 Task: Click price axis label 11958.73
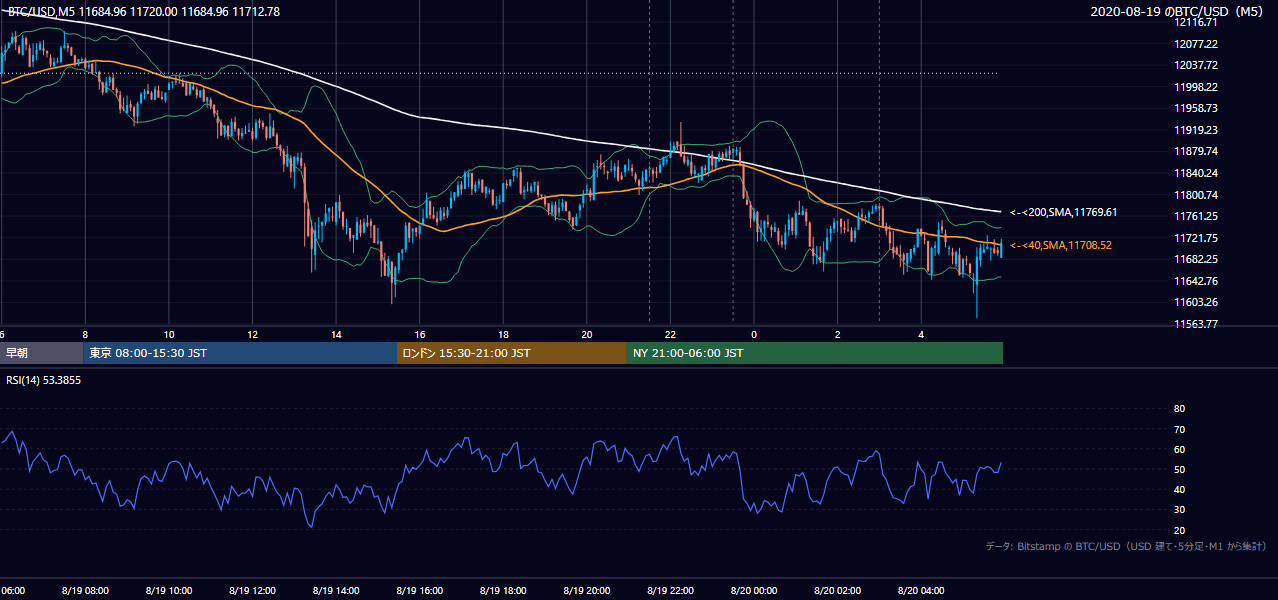[1196, 108]
